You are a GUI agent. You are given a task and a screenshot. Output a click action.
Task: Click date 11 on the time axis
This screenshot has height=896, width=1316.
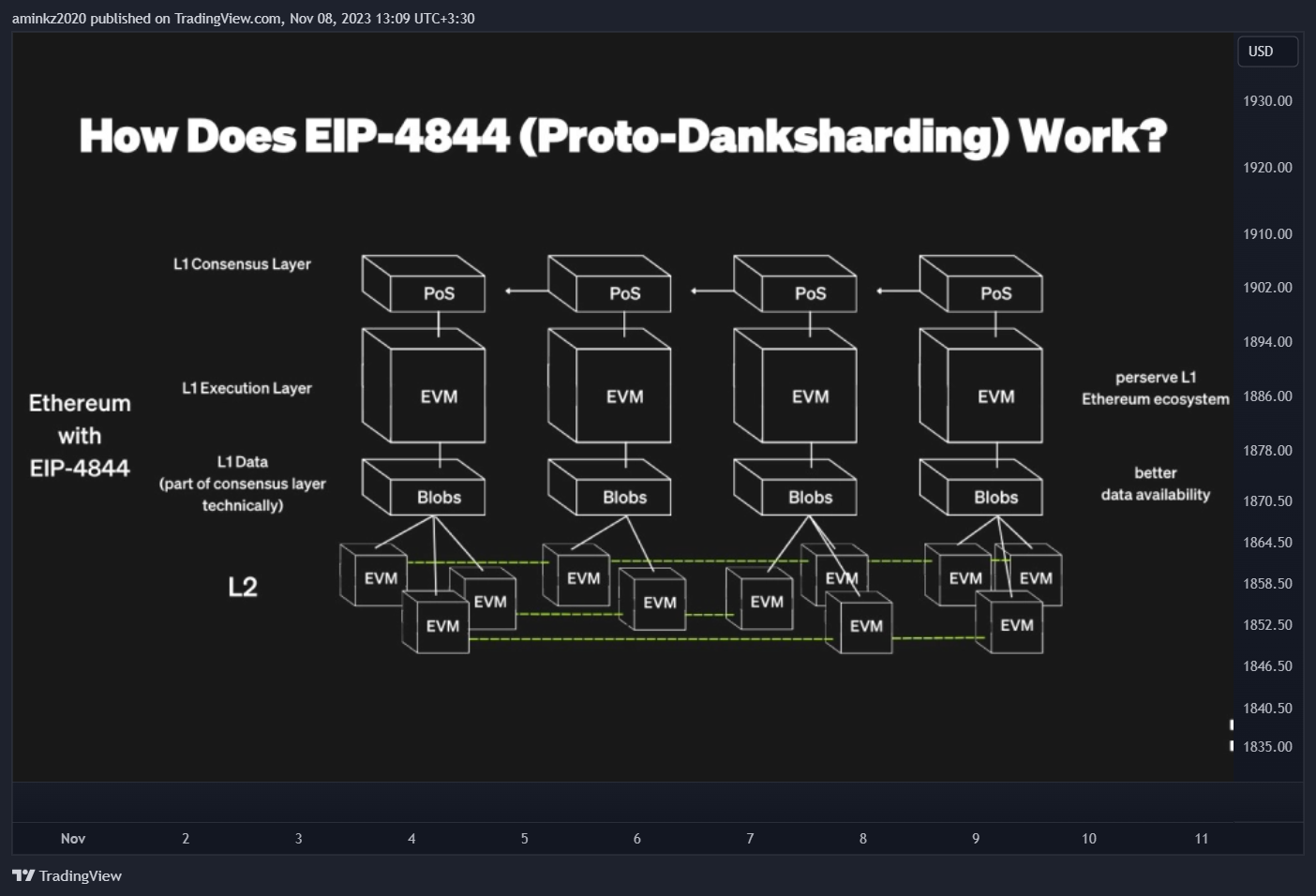(x=1202, y=839)
